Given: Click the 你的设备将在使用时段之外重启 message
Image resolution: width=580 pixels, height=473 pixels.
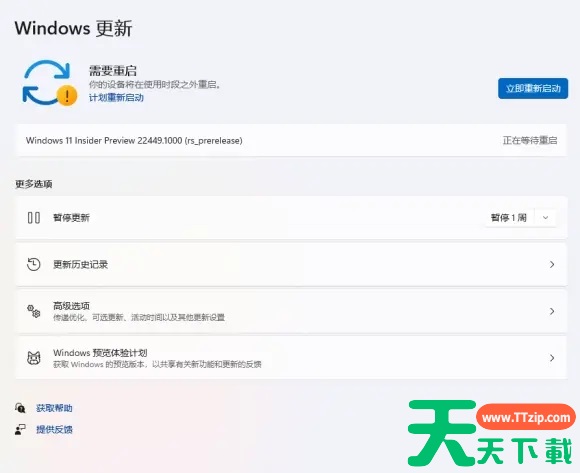Looking at the screenshot, I should (155, 85).
